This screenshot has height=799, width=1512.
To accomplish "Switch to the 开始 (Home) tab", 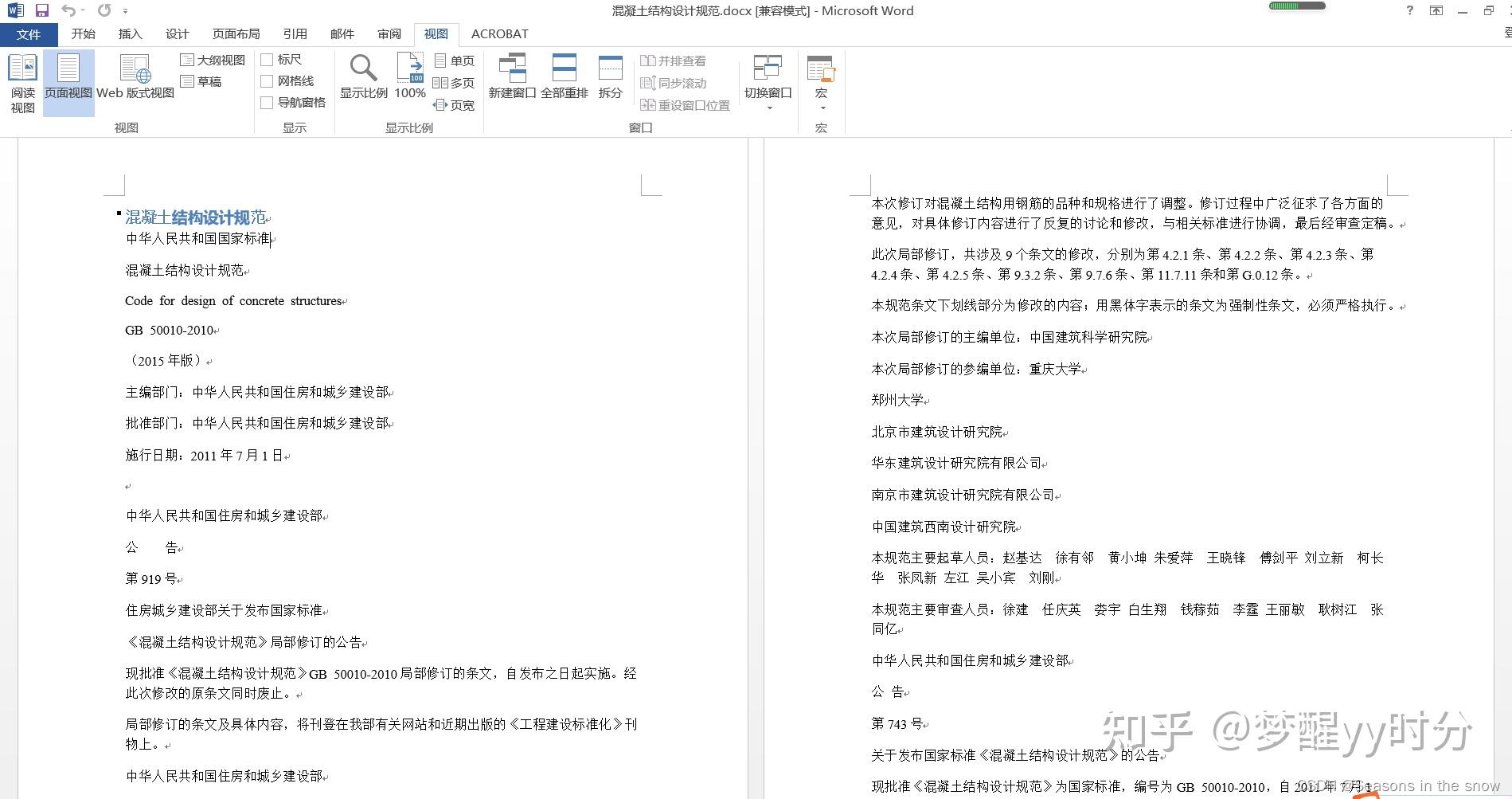I will pyautogui.click(x=83, y=34).
